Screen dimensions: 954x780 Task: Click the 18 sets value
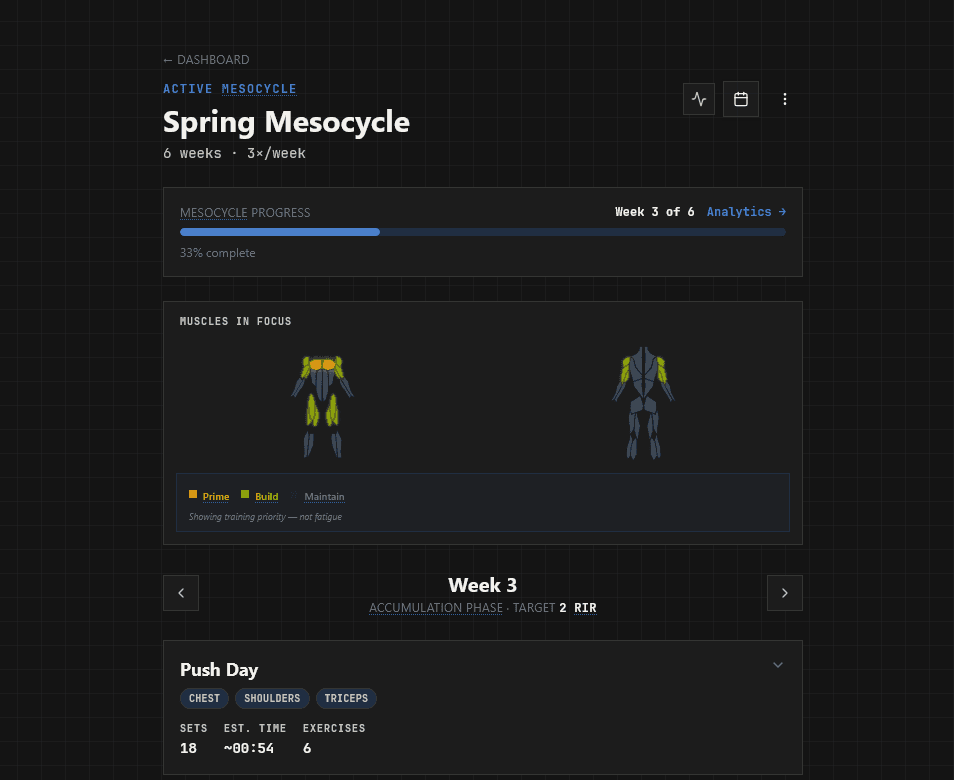189,748
